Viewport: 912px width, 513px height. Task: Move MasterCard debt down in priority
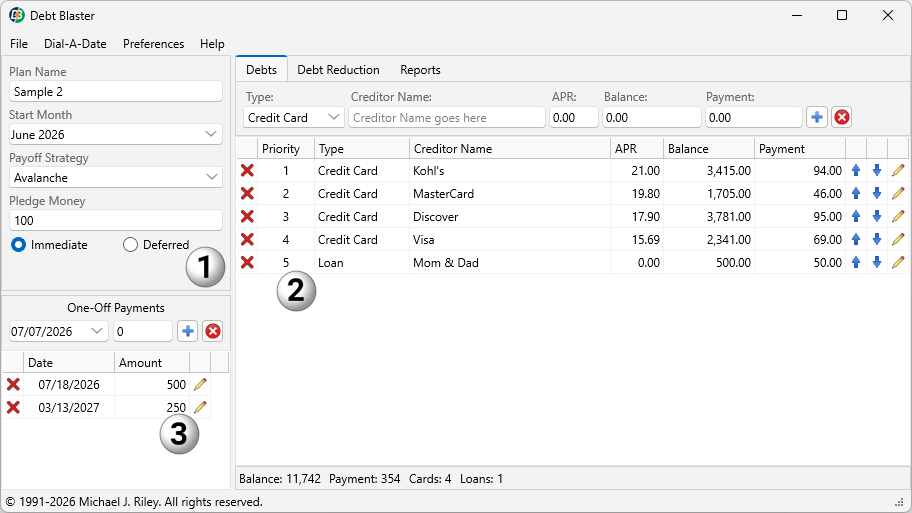(x=877, y=194)
